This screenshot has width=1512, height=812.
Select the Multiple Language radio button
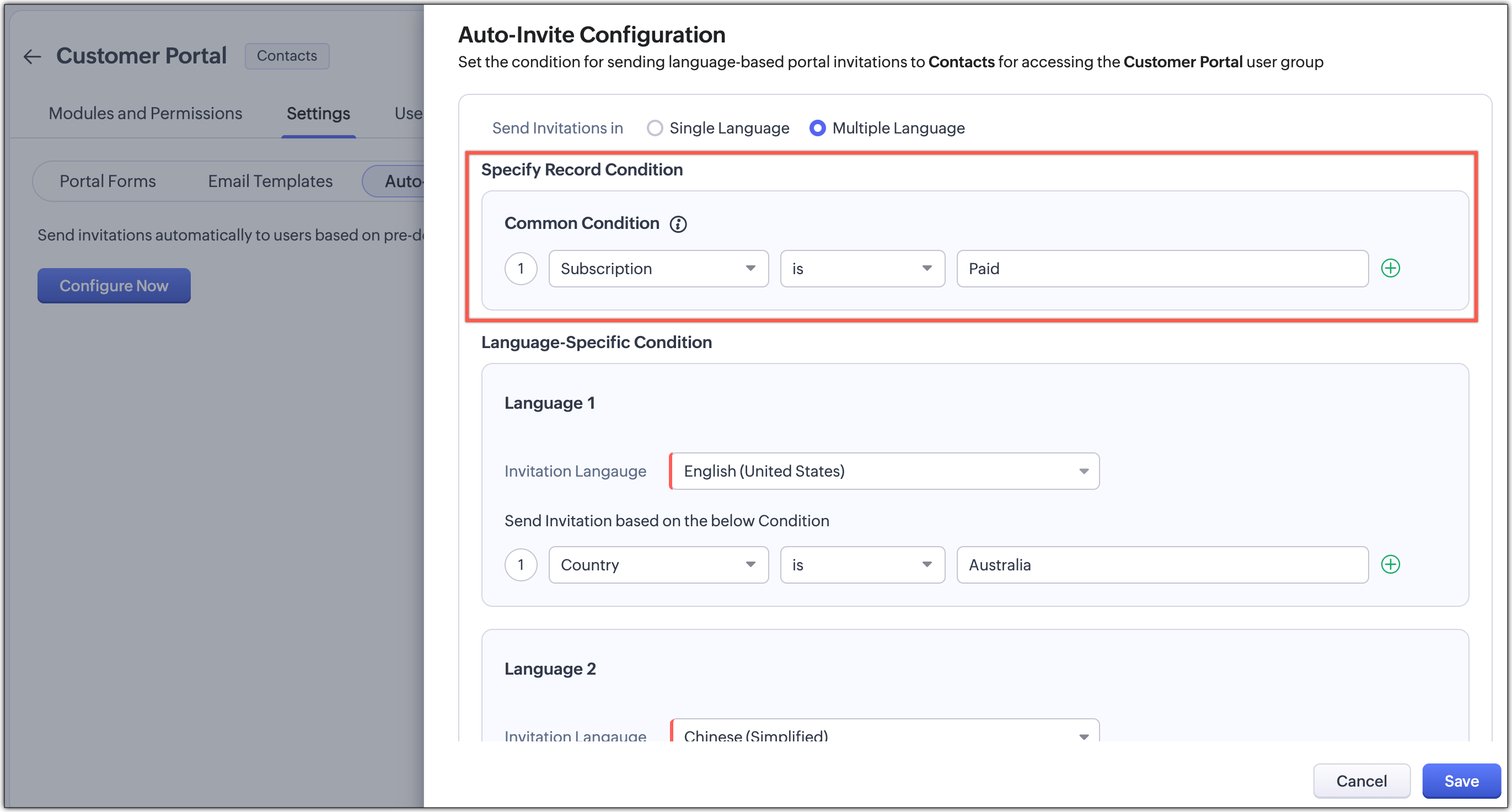point(817,128)
